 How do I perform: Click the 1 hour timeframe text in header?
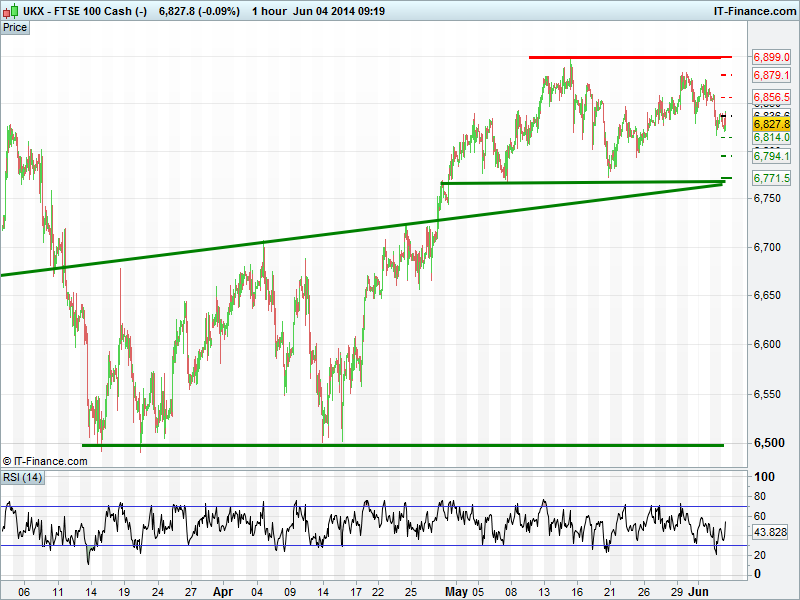(x=269, y=11)
